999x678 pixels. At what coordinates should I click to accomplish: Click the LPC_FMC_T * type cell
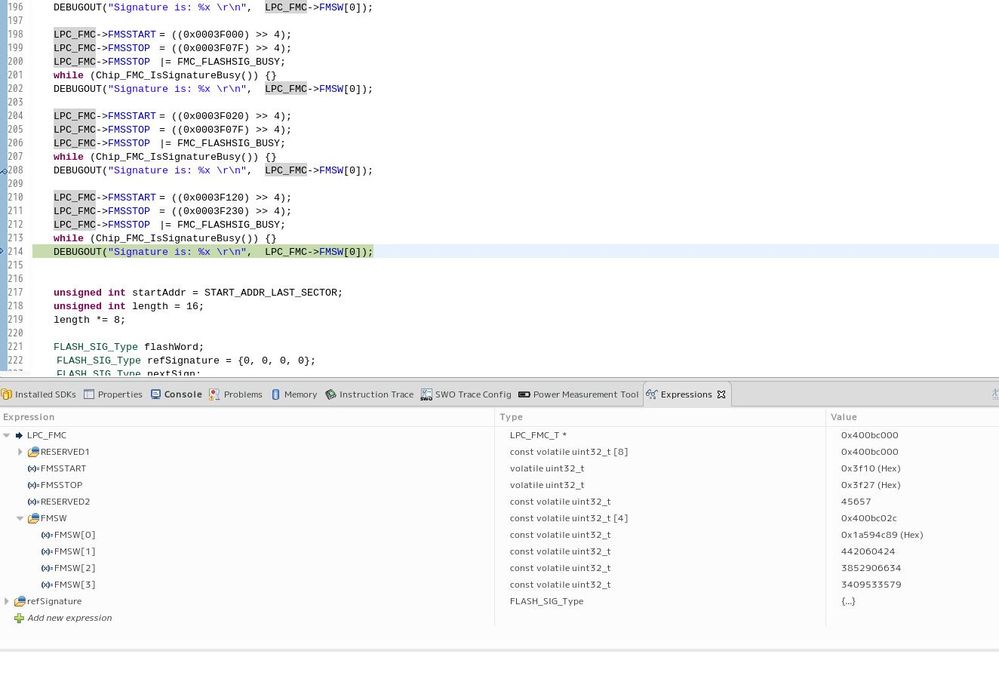click(538, 435)
